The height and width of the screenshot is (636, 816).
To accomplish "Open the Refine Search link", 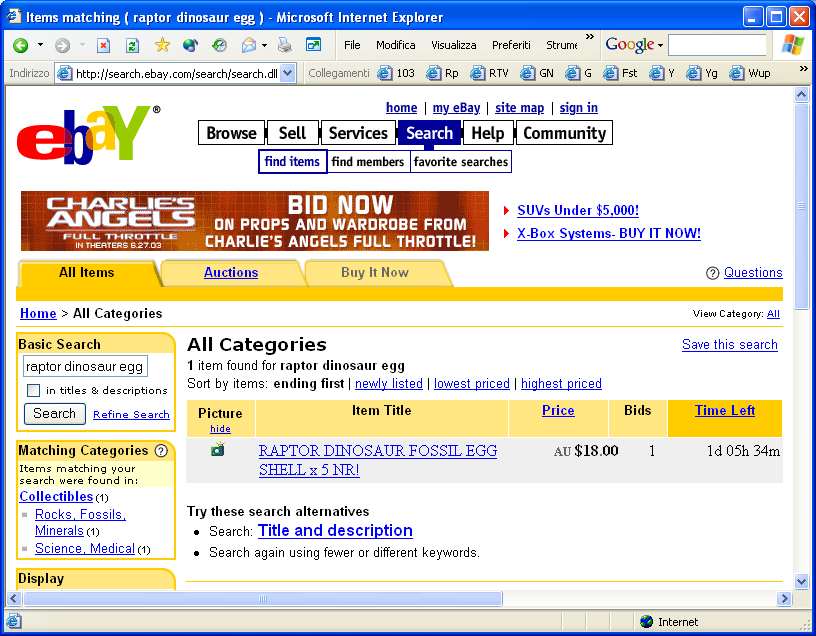I will coord(131,414).
